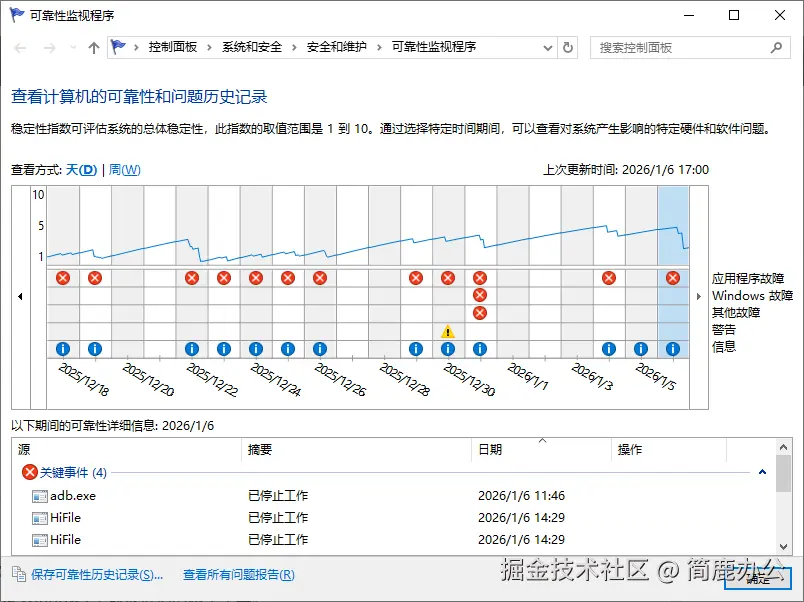The height and width of the screenshot is (602, 804).
Task: Click the date cell 2026/1/6 11:46
Action: (521, 496)
